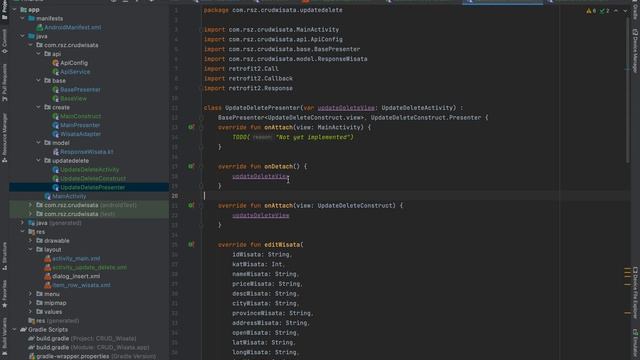
Task: Go to previous highlighted error arrow
Action: 616,11
